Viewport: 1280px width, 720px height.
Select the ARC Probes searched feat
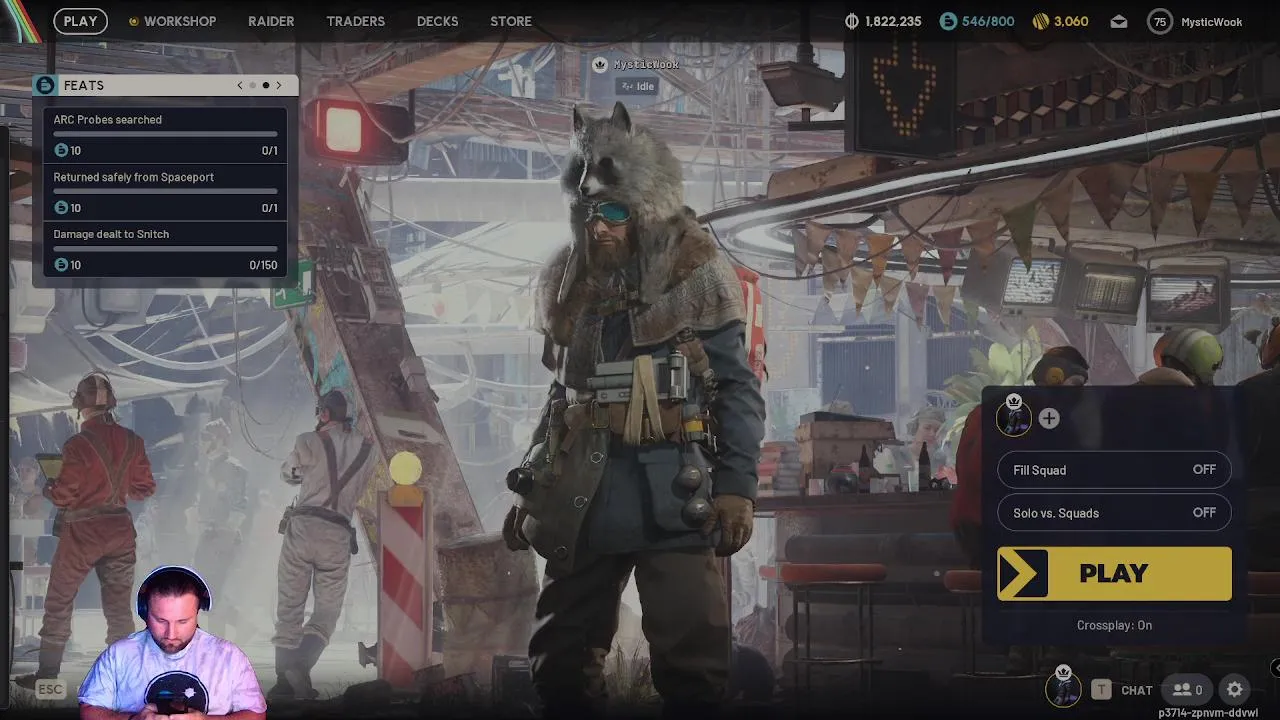click(x=165, y=135)
